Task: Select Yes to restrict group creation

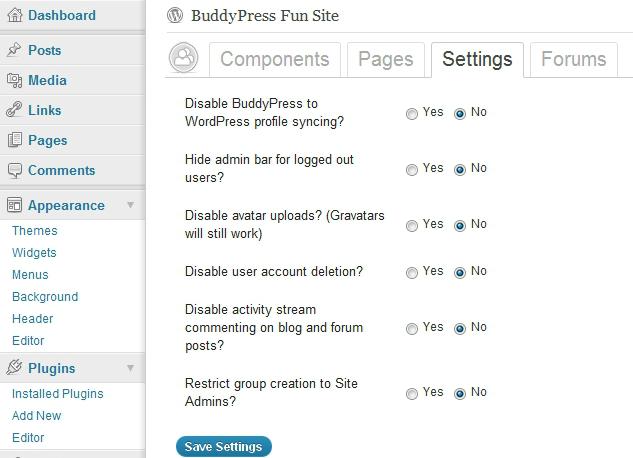Action: click(x=412, y=394)
